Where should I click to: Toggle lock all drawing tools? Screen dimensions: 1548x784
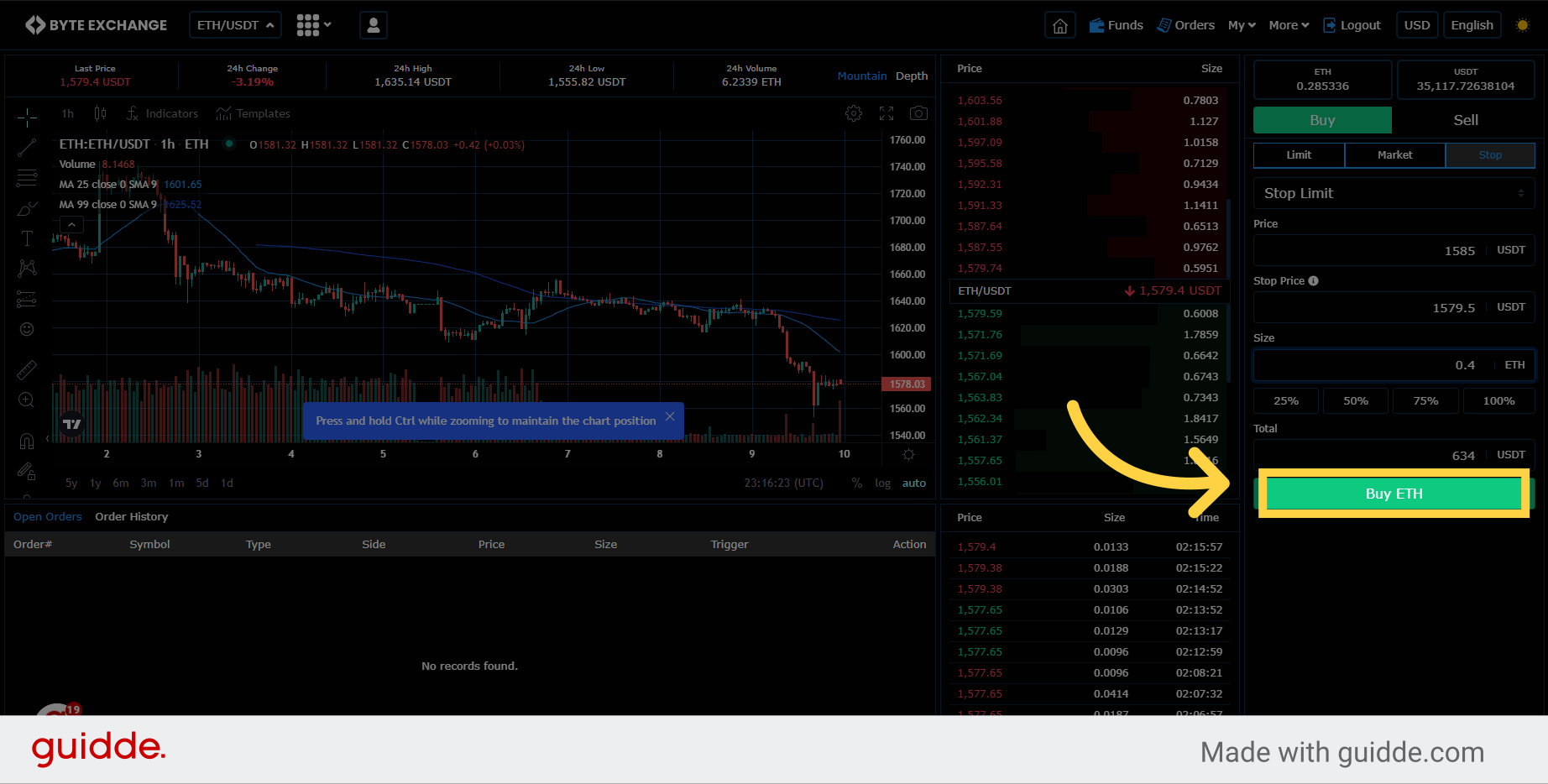[x=27, y=472]
